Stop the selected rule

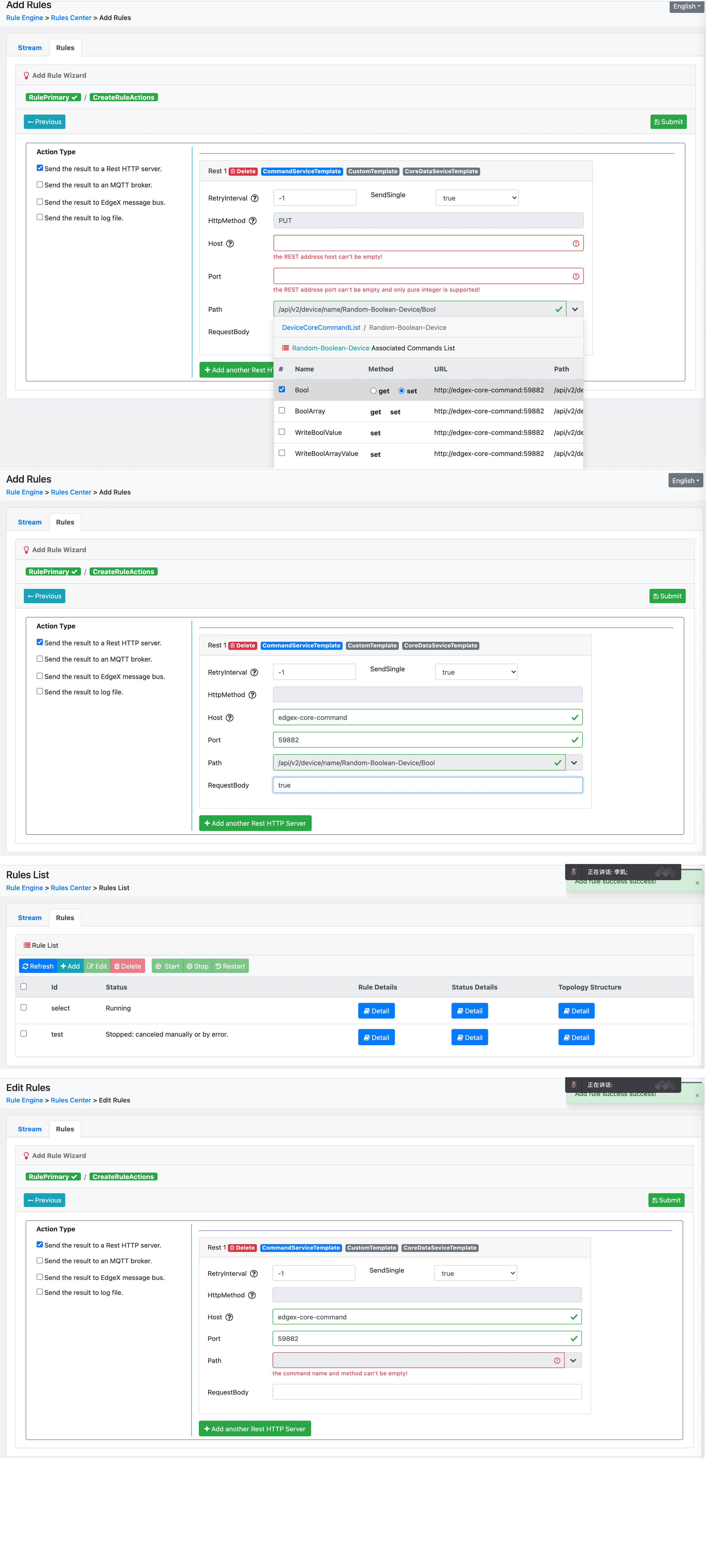(x=197, y=966)
